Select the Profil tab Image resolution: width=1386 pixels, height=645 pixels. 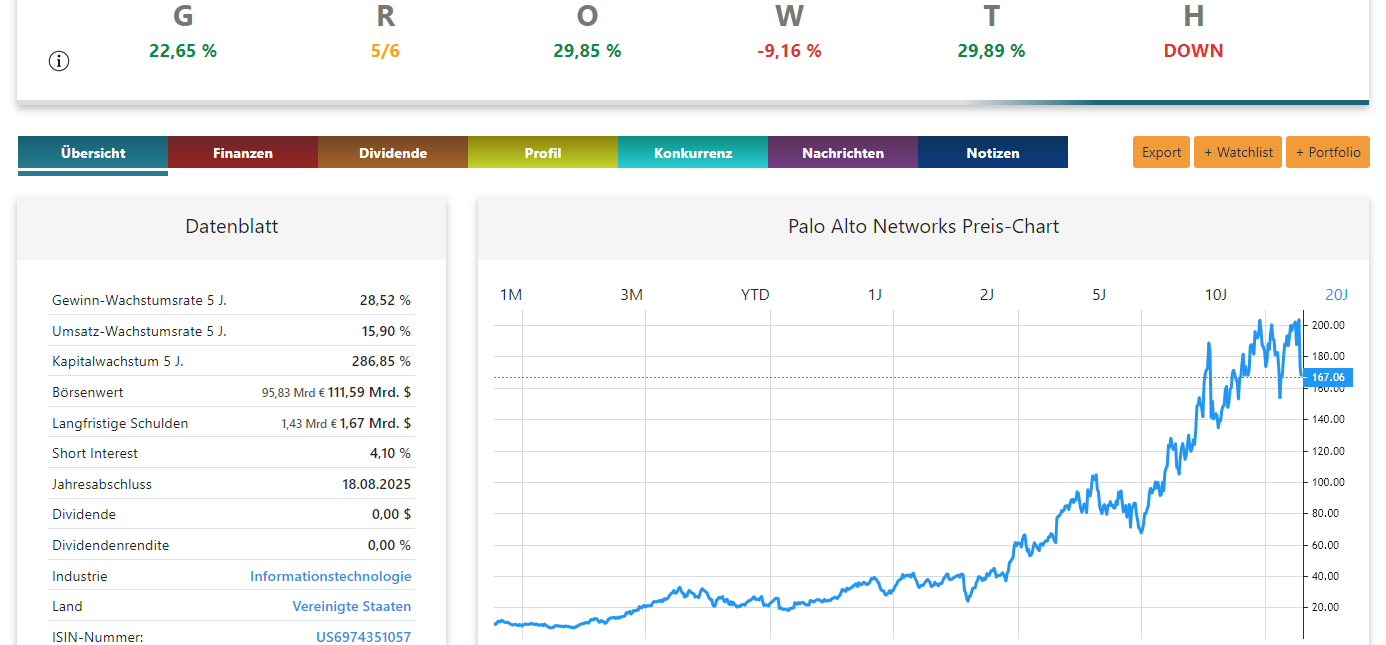(x=543, y=153)
